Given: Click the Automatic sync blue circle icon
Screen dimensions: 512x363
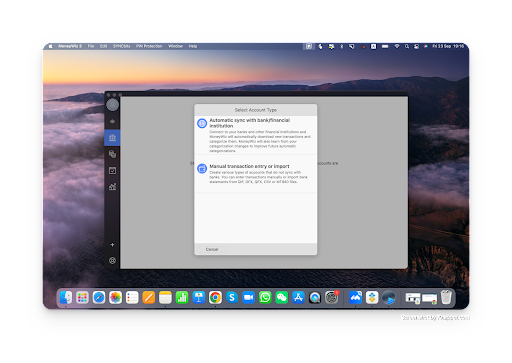Looking at the screenshot, I should click(x=202, y=123).
